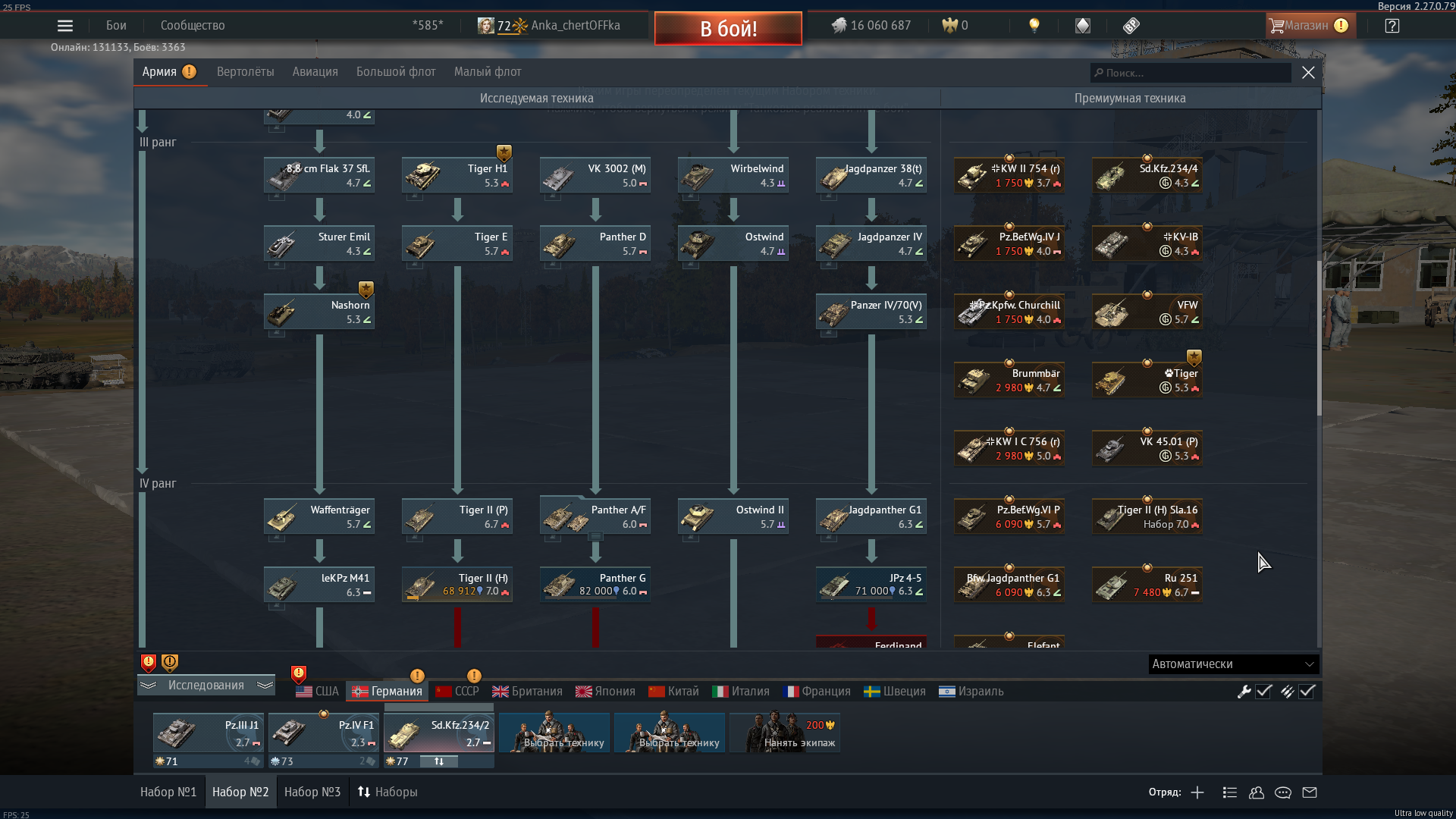1456x819 pixels.
Task: Open the hamburger main menu
Action: point(65,26)
